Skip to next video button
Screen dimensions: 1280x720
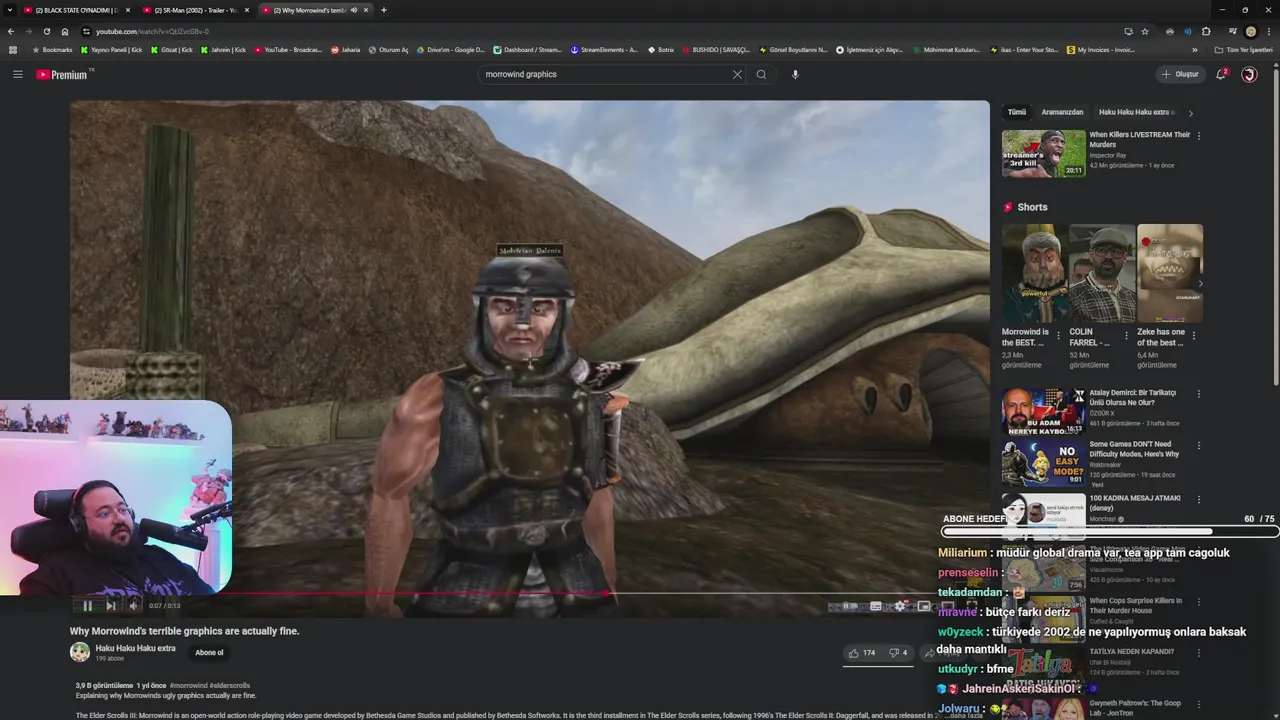[x=110, y=605]
